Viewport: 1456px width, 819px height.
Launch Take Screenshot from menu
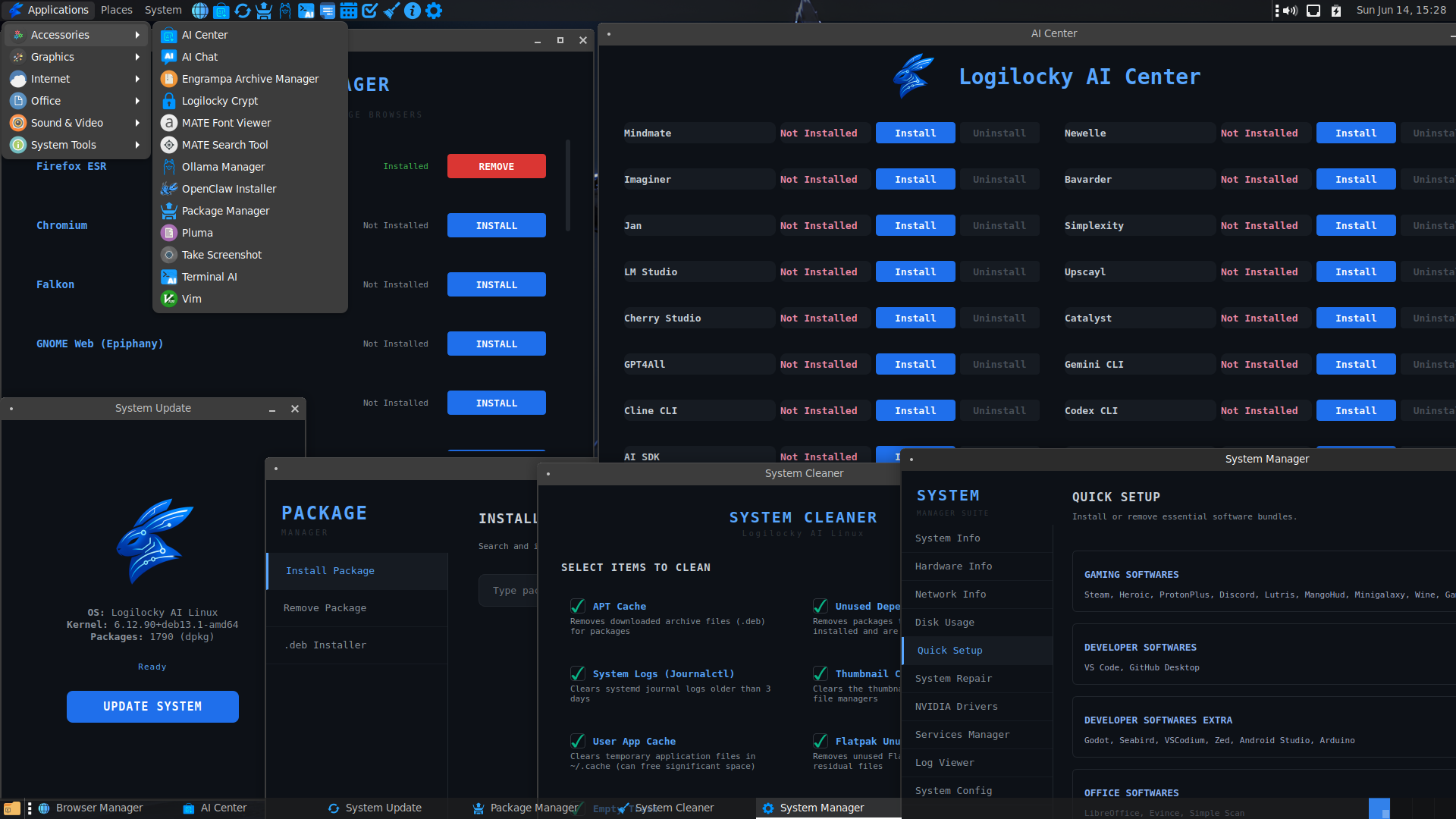pyautogui.click(x=250, y=255)
